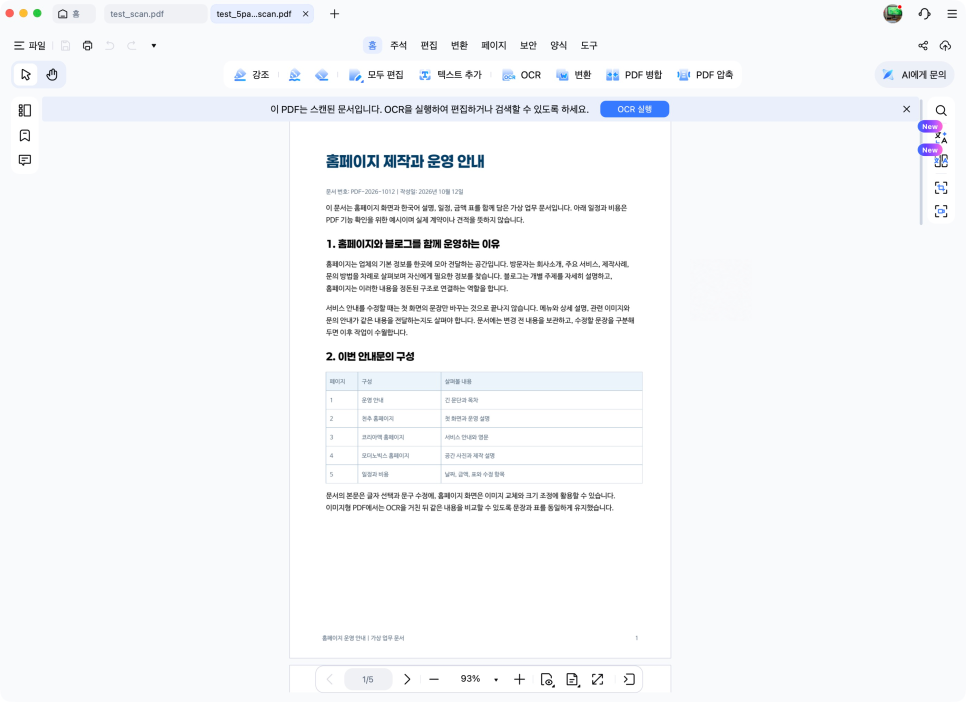Click the screenshot capture icon in right sidebar
The width and height of the screenshot is (966, 702).
(941, 187)
